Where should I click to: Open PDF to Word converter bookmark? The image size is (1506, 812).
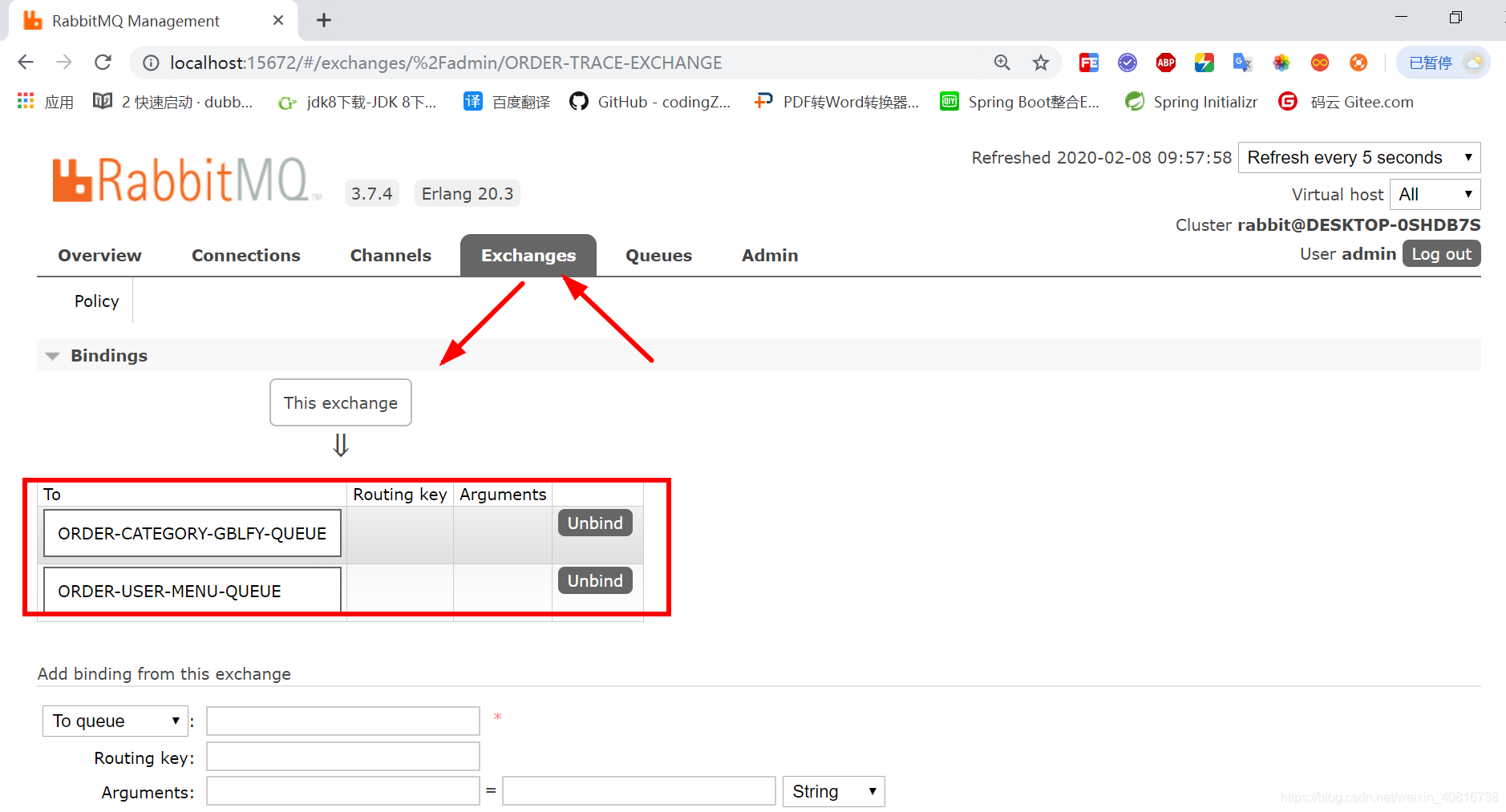pos(836,102)
